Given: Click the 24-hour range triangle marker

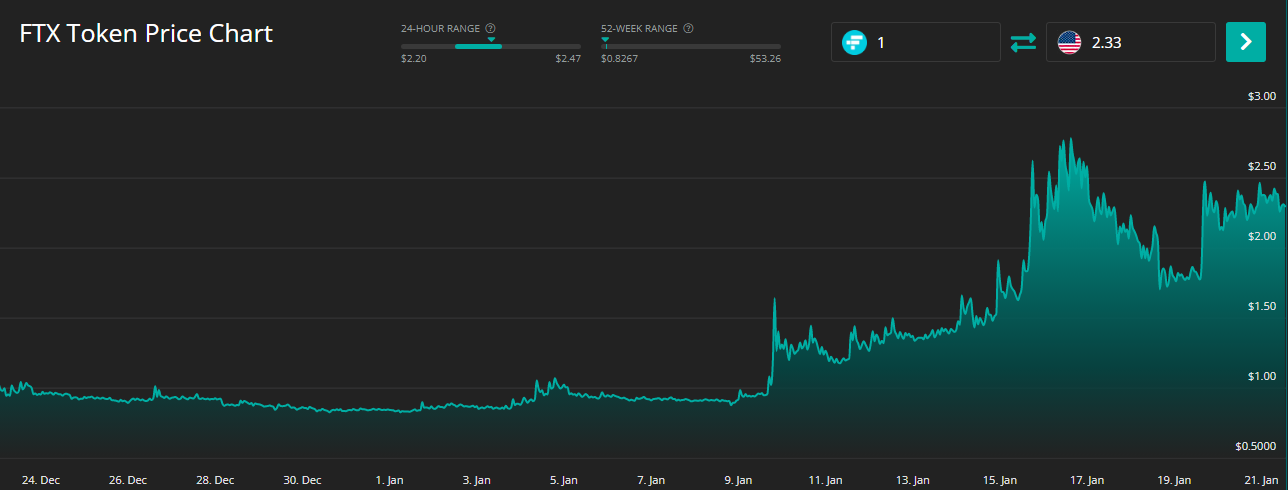Looking at the screenshot, I should coord(491,40).
